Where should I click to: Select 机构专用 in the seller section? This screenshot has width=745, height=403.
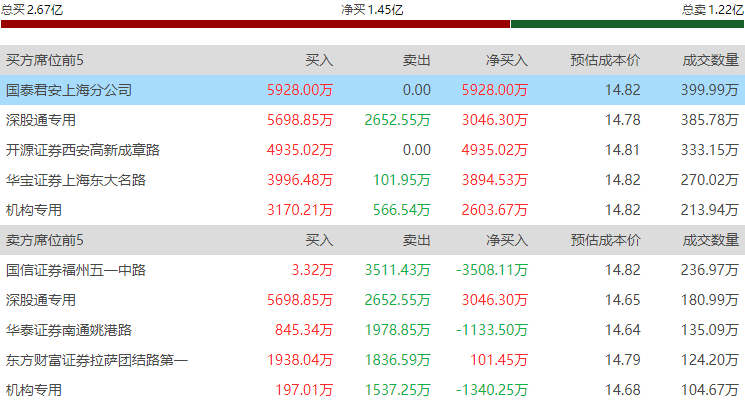[x=34, y=390]
